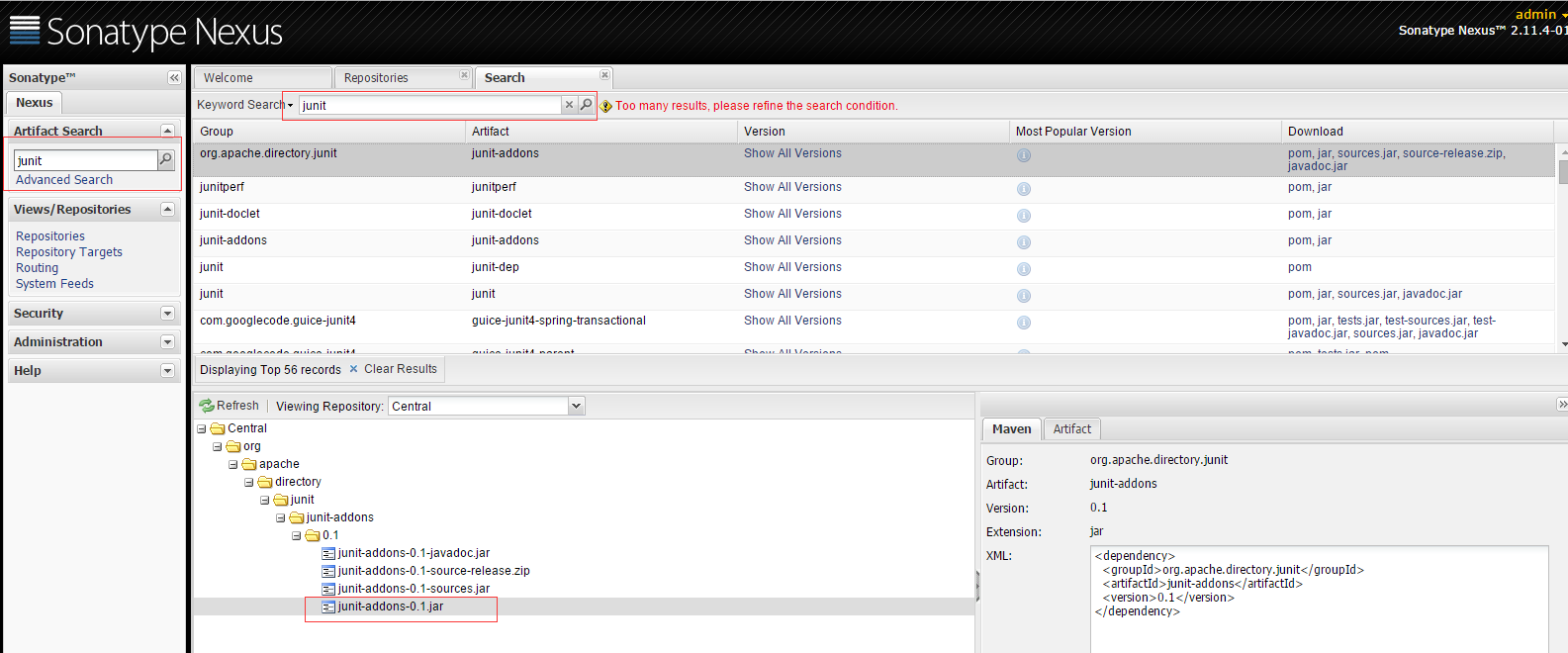Show All Versions for junitperf
The height and width of the screenshot is (653, 1568).
[x=792, y=187]
